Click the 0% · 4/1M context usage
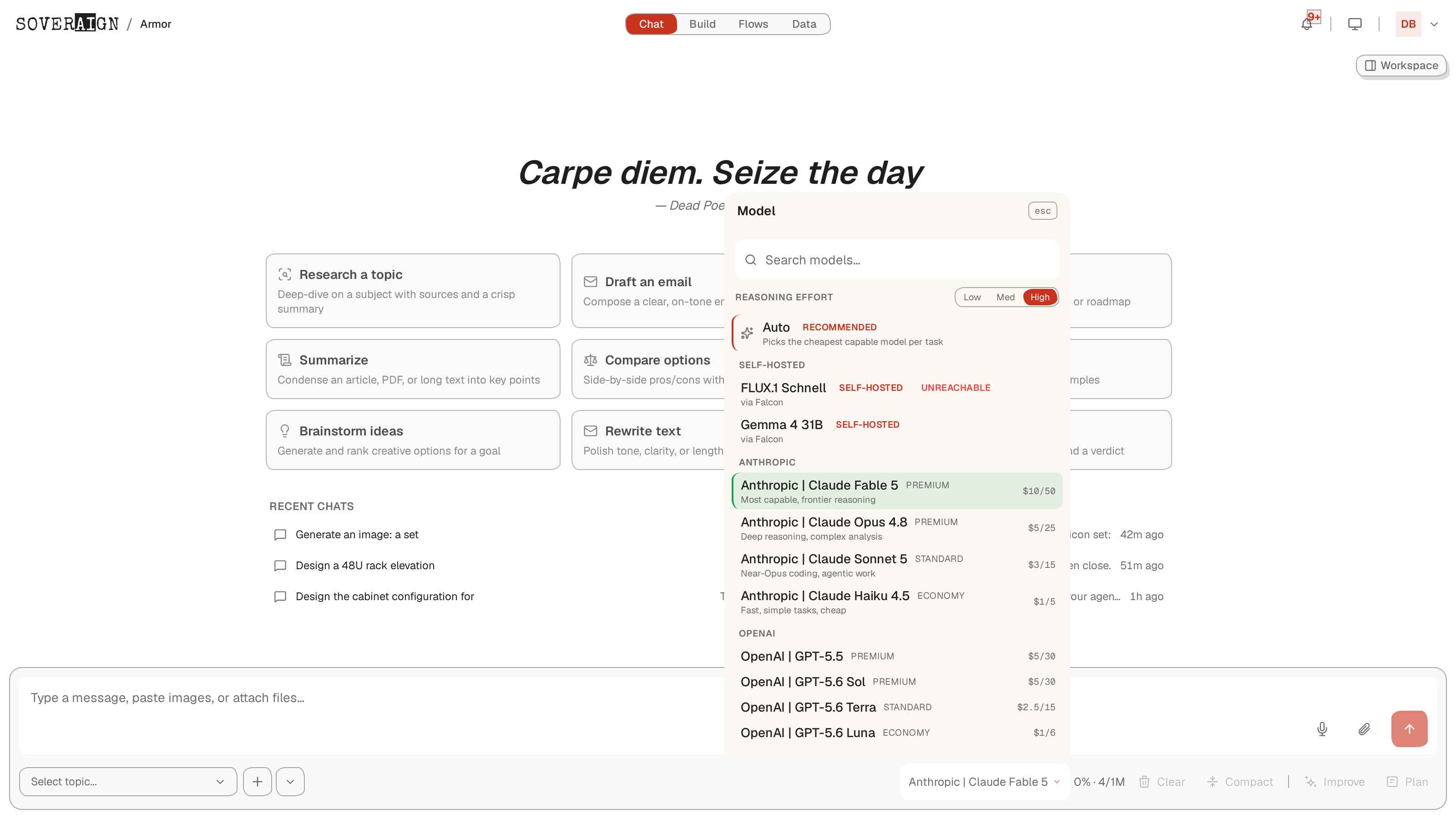The width and height of the screenshot is (1456, 819). click(x=1099, y=782)
